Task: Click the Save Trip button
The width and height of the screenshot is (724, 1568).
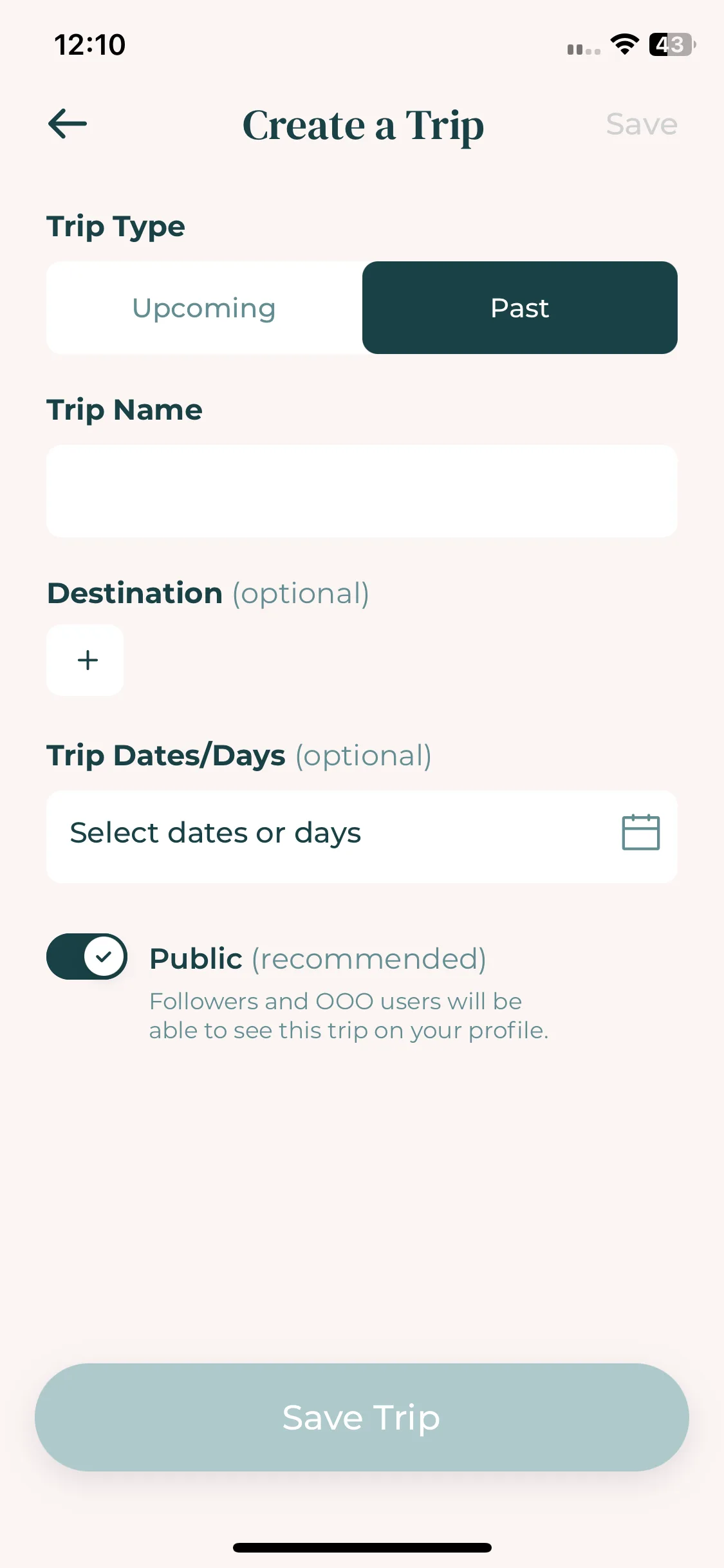Action: point(362,1417)
